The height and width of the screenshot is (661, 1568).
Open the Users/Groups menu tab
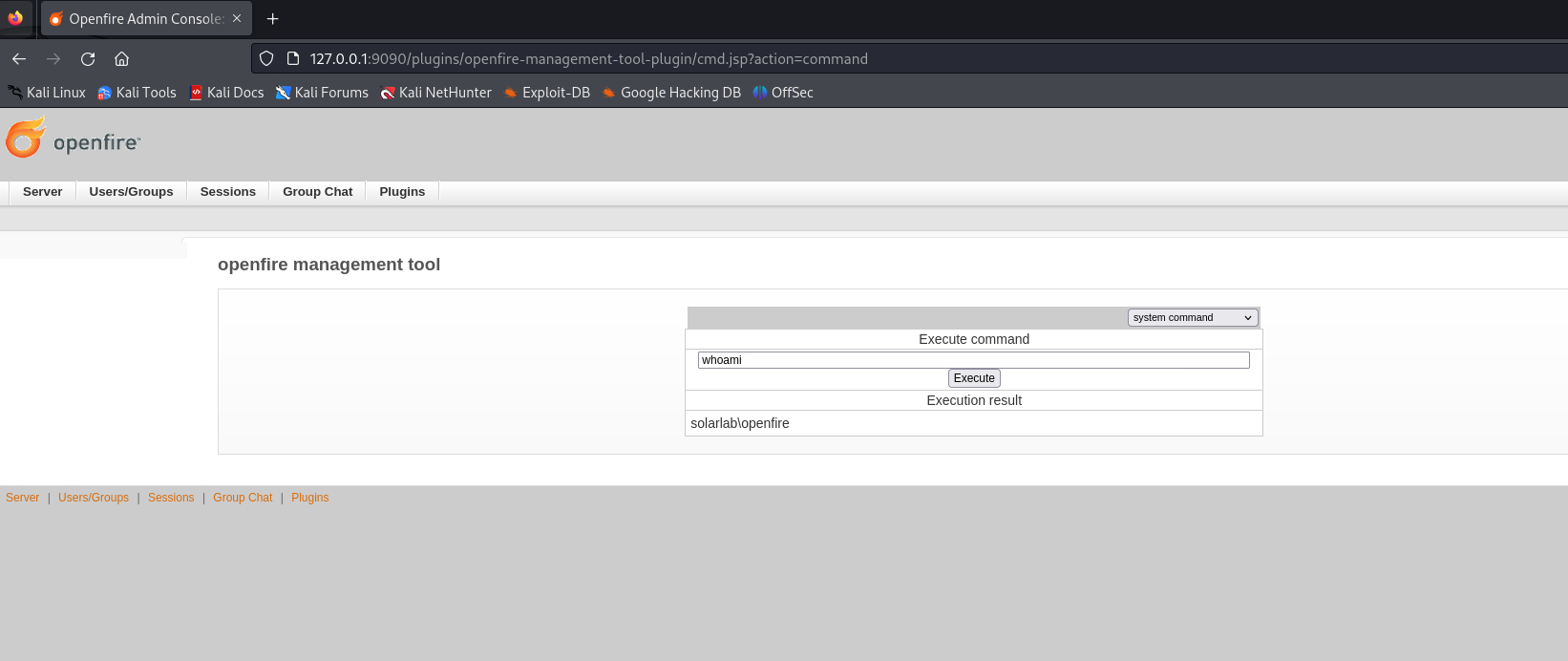click(132, 192)
